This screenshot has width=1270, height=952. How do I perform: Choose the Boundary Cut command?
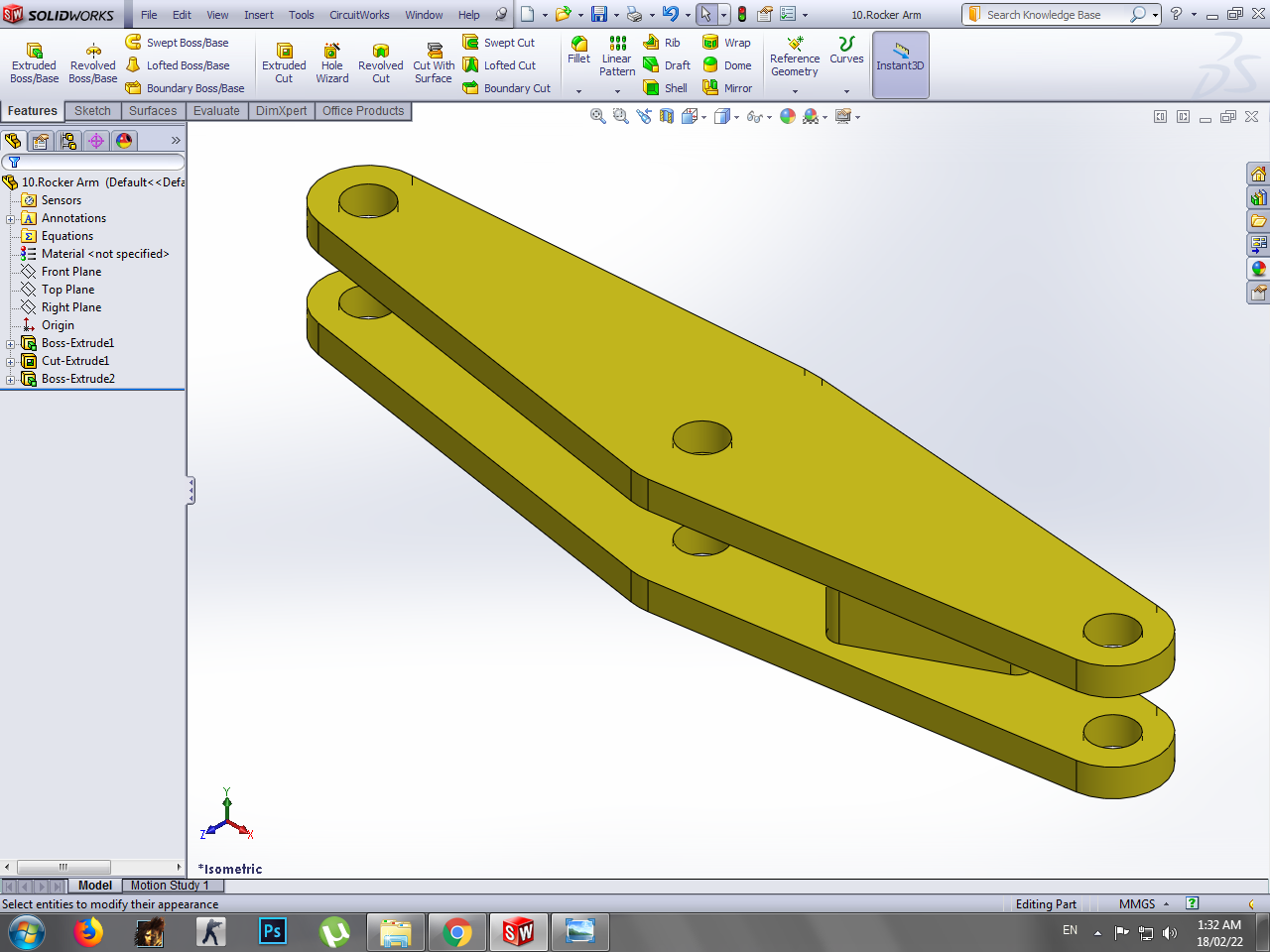506,88
